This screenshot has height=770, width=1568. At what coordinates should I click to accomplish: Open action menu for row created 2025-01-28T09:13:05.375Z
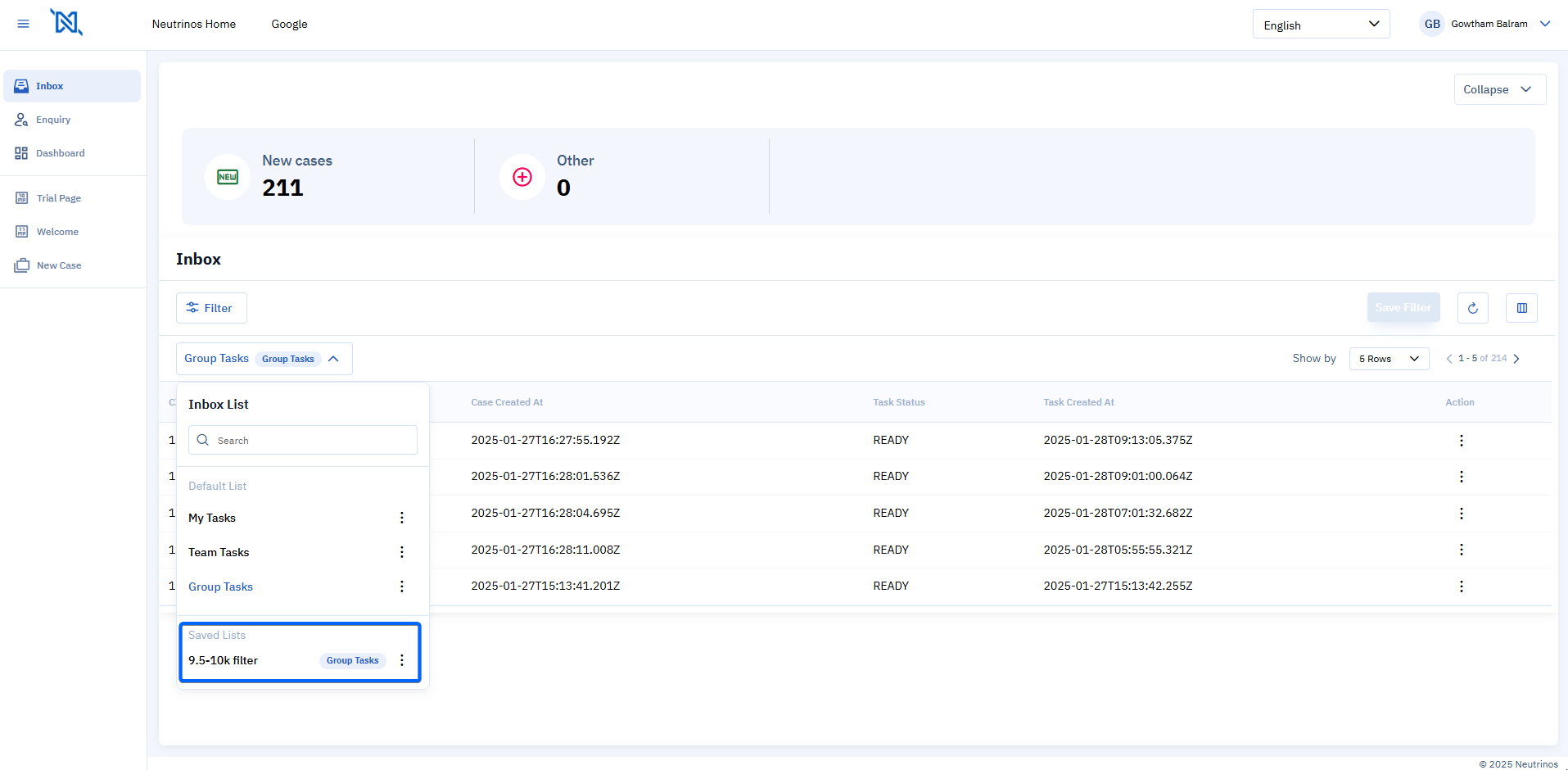tap(1461, 441)
